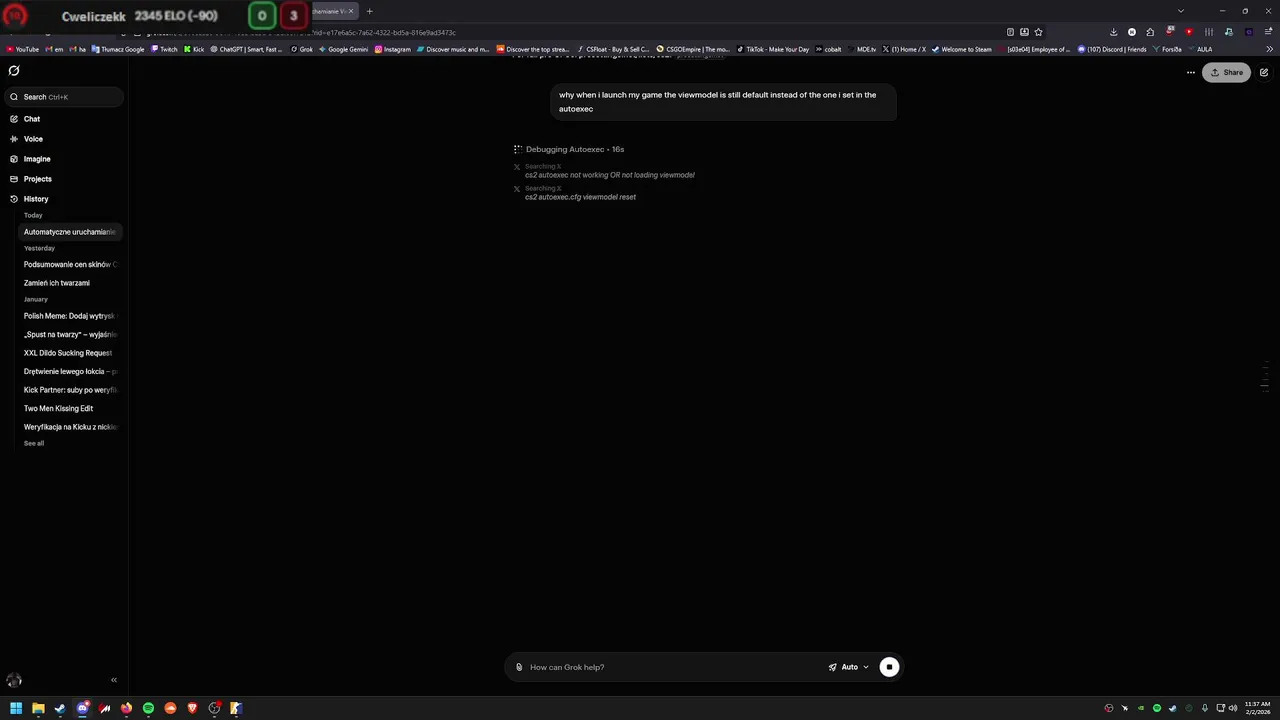
Task: Open Google Gemini bookmark
Action: point(343,49)
